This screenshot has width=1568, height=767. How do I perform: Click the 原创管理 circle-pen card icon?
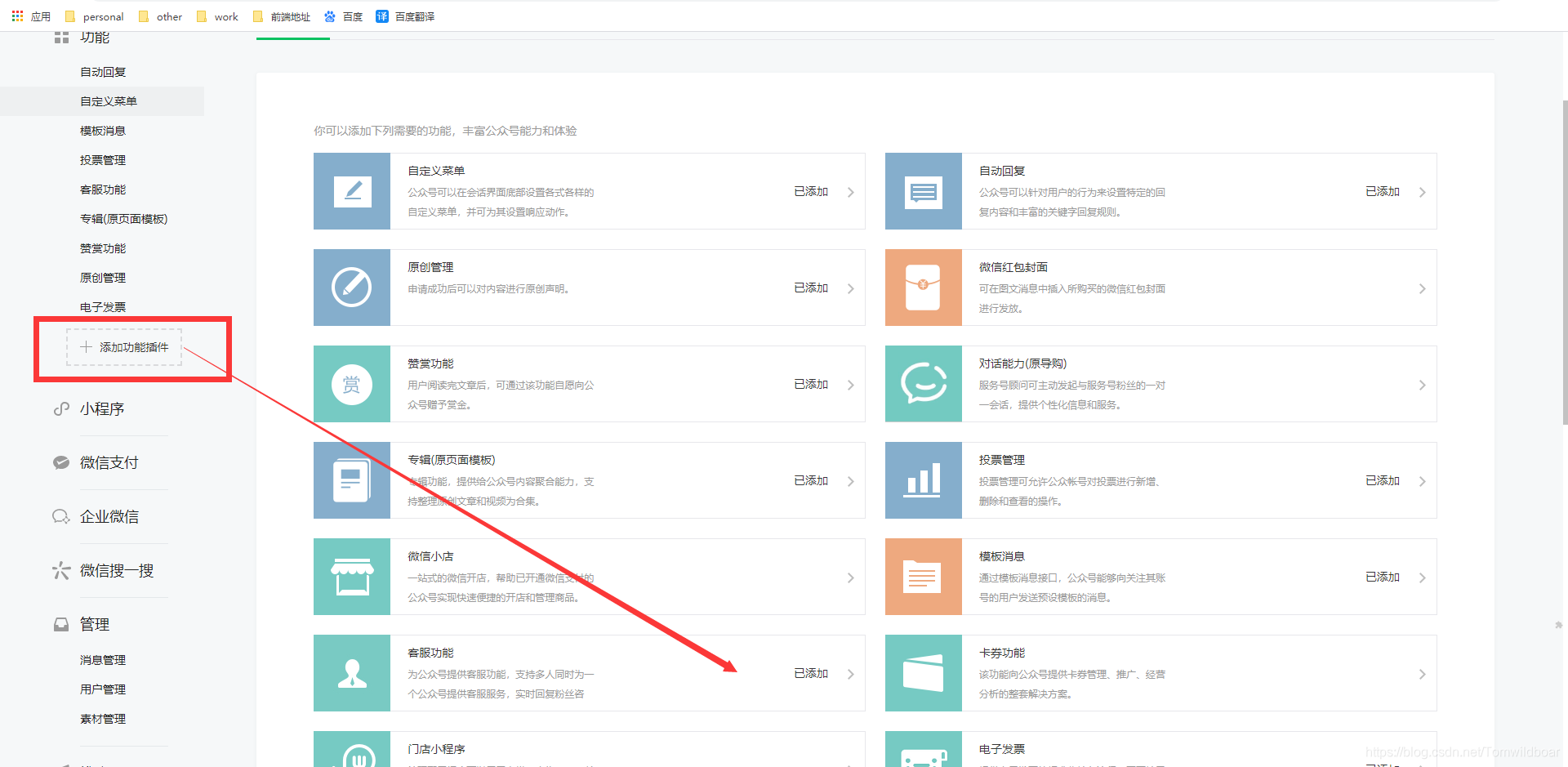pyautogui.click(x=352, y=288)
